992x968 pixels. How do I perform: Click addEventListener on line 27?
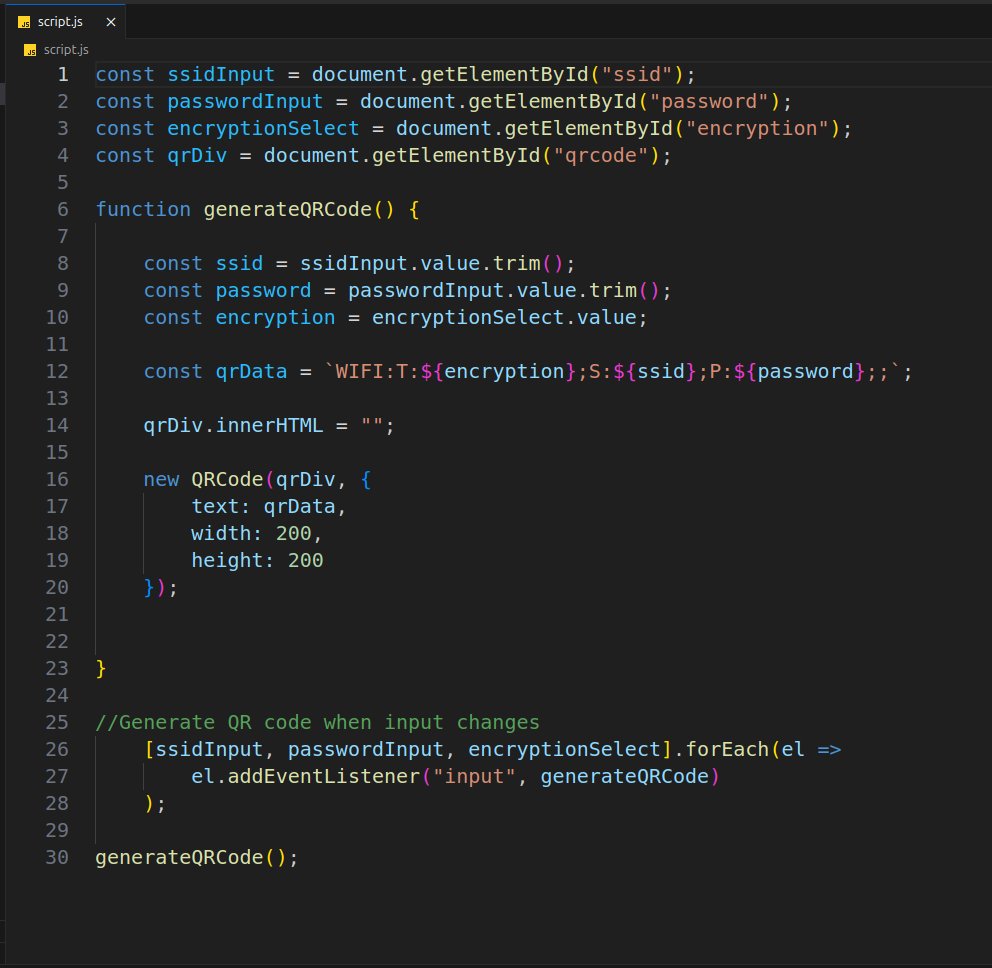click(x=323, y=777)
